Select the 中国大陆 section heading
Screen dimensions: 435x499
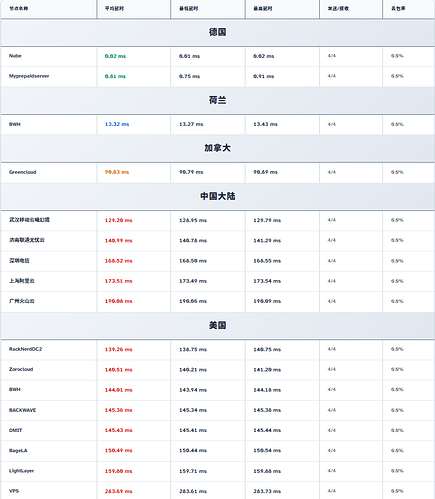(x=217, y=196)
